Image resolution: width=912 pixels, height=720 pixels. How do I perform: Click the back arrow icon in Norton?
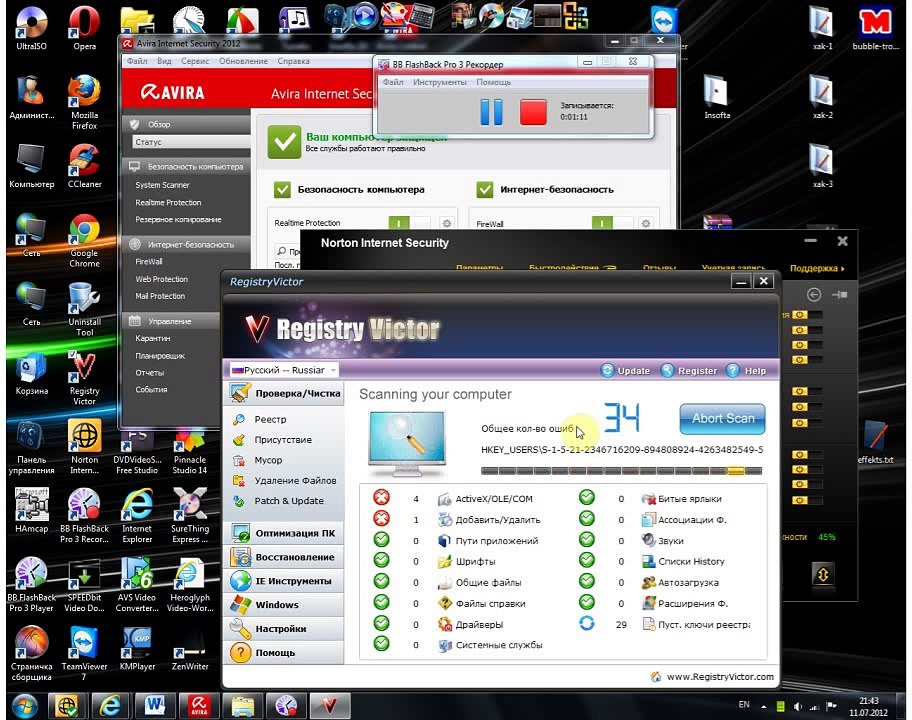[814, 295]
